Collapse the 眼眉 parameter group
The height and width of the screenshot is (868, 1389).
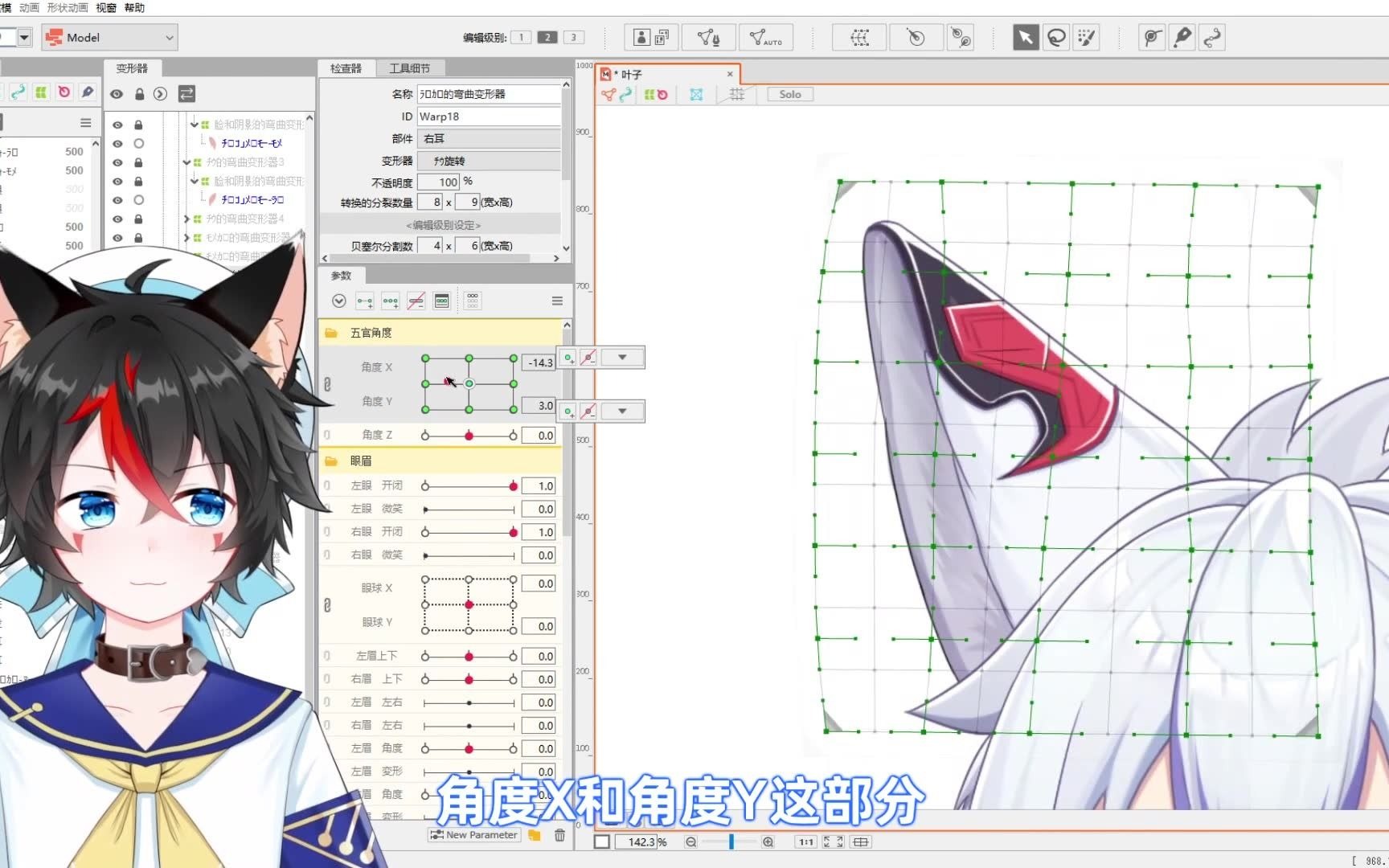click(331, 461)
